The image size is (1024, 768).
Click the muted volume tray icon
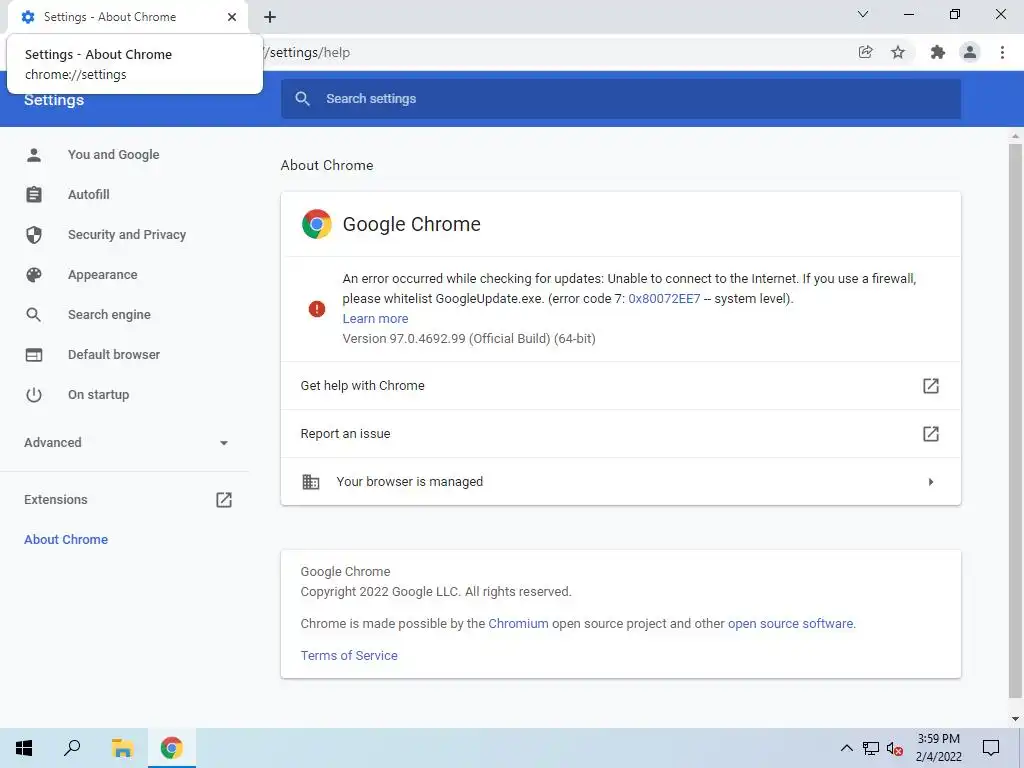click(895, 748)
